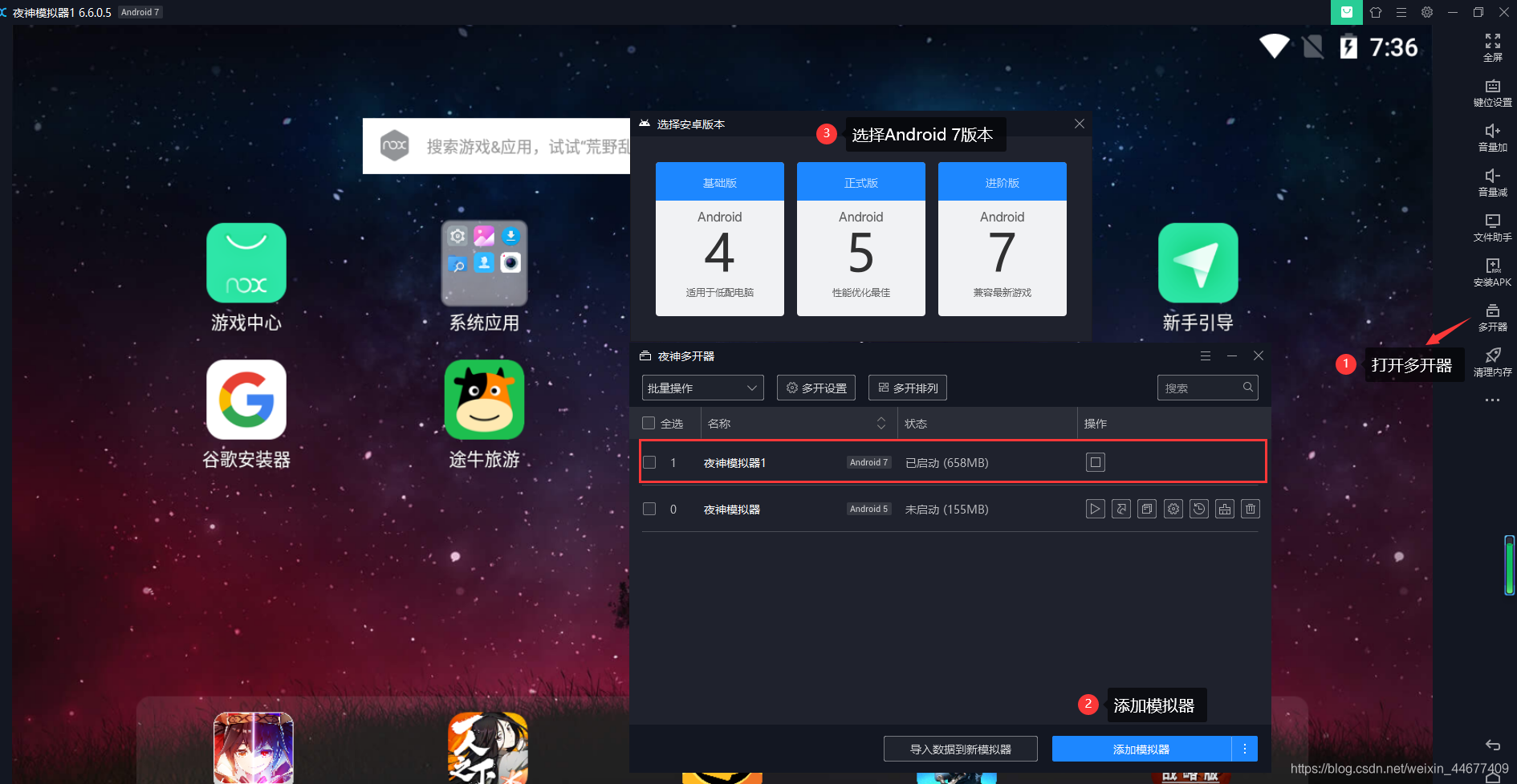Open the anime girl game icon in the dock
Viewport: 1517px width, 784px height.
254,748
